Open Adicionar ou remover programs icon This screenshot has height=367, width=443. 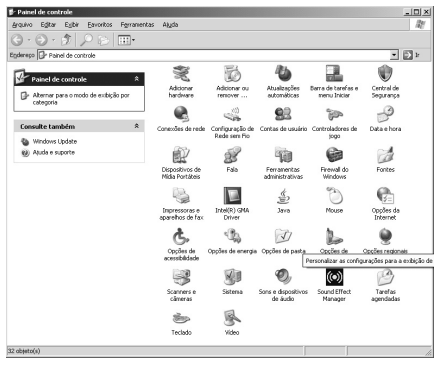pyautogui.click(x=232, y=74)
